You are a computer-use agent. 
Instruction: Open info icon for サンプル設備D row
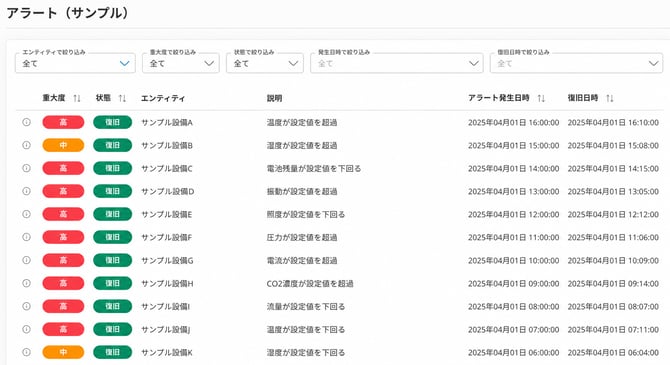[26, 191]
